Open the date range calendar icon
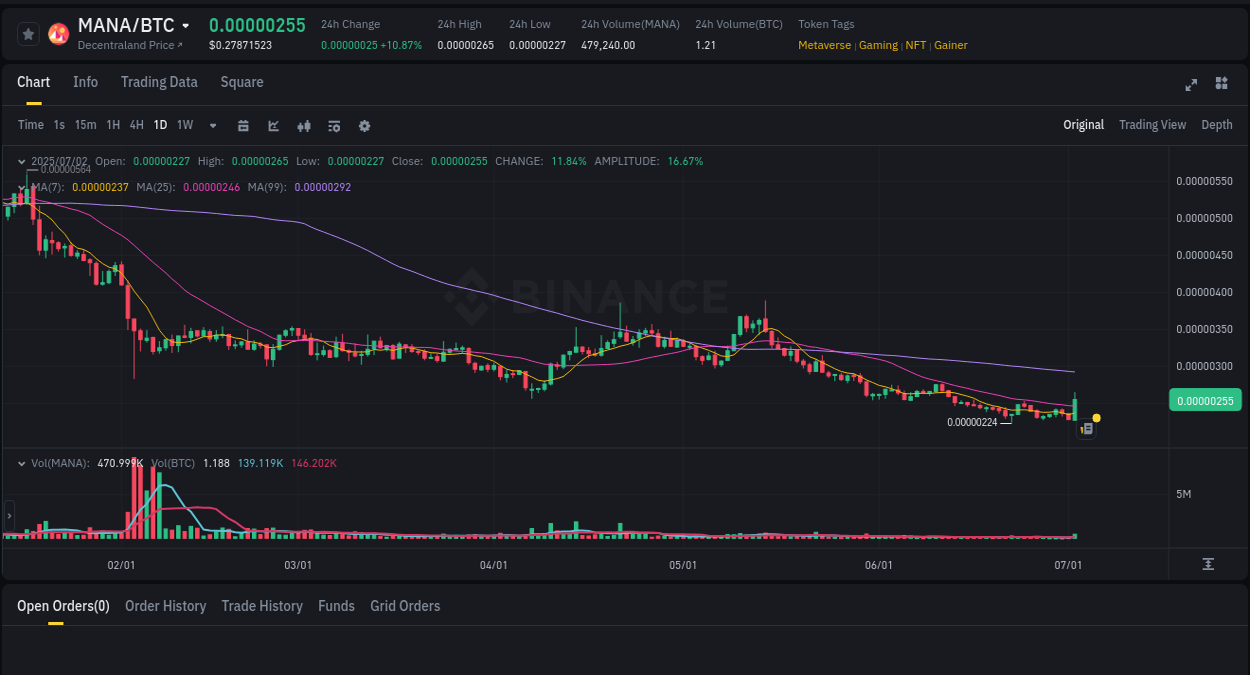This screenshot has width=1250, height=675. [243, 125]
